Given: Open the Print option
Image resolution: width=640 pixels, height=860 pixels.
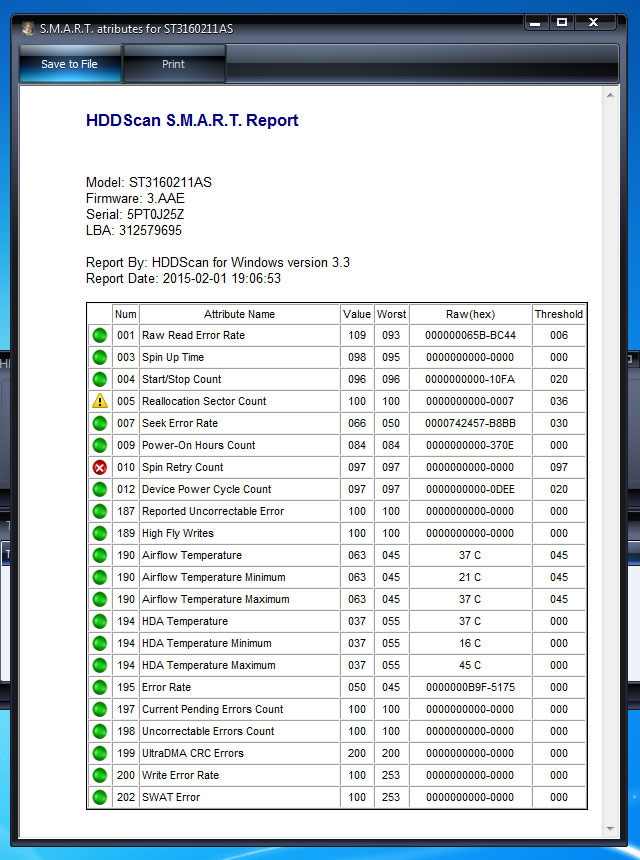Looking at the screenshot, I should pos(173,64).
